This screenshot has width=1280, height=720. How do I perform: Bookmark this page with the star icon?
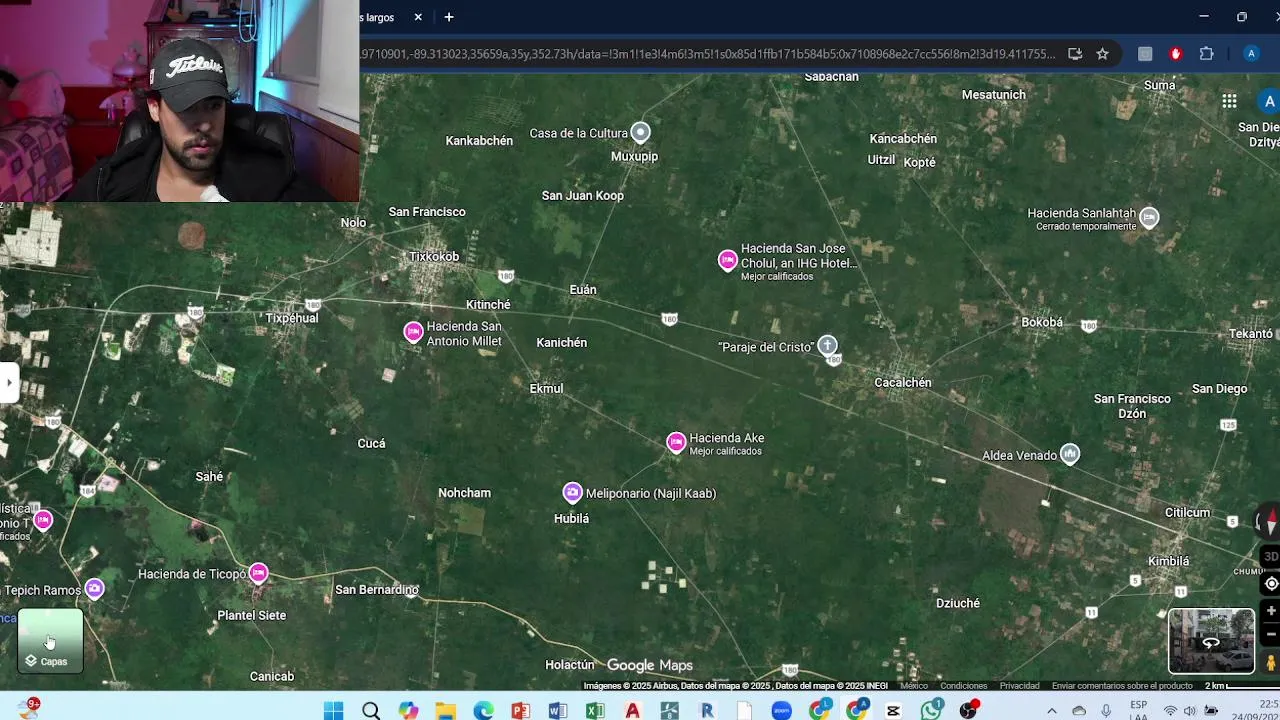pos(1102,54)
